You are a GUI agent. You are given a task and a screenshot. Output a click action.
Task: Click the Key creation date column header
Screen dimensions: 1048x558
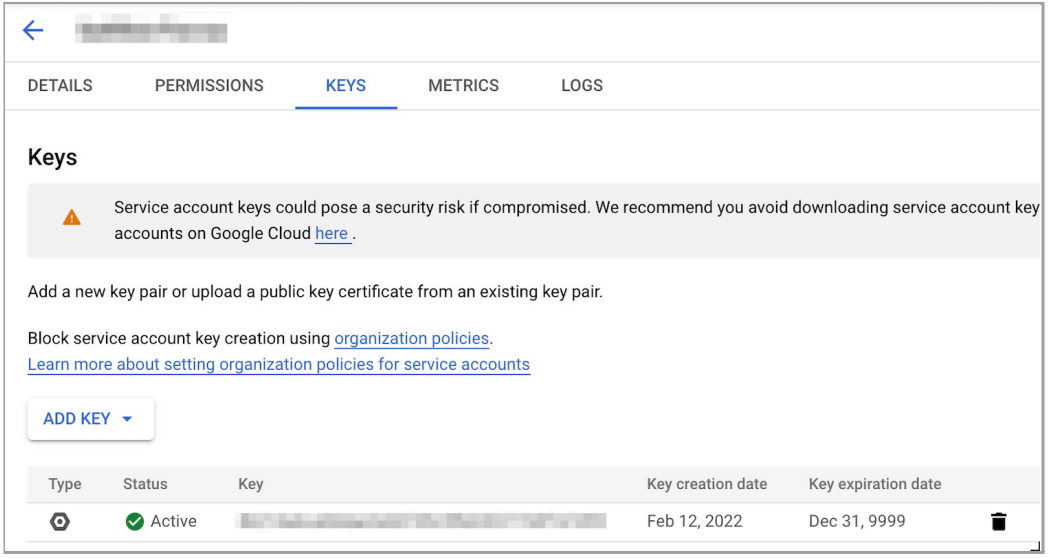pos(707,484)
